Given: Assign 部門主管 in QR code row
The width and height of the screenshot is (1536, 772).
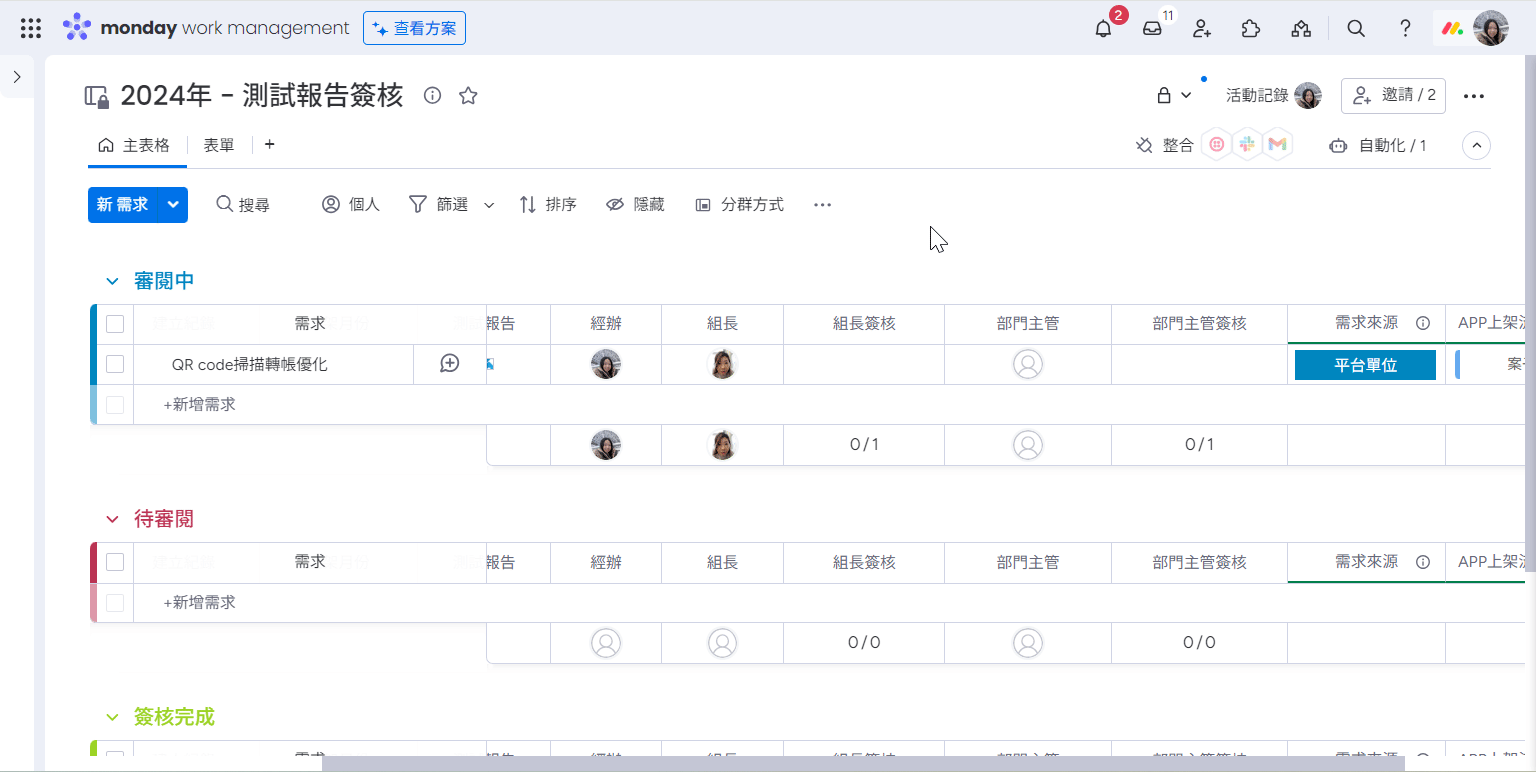Looking at the screenshot, I should pyautogui.click(x=1028, y=364).
